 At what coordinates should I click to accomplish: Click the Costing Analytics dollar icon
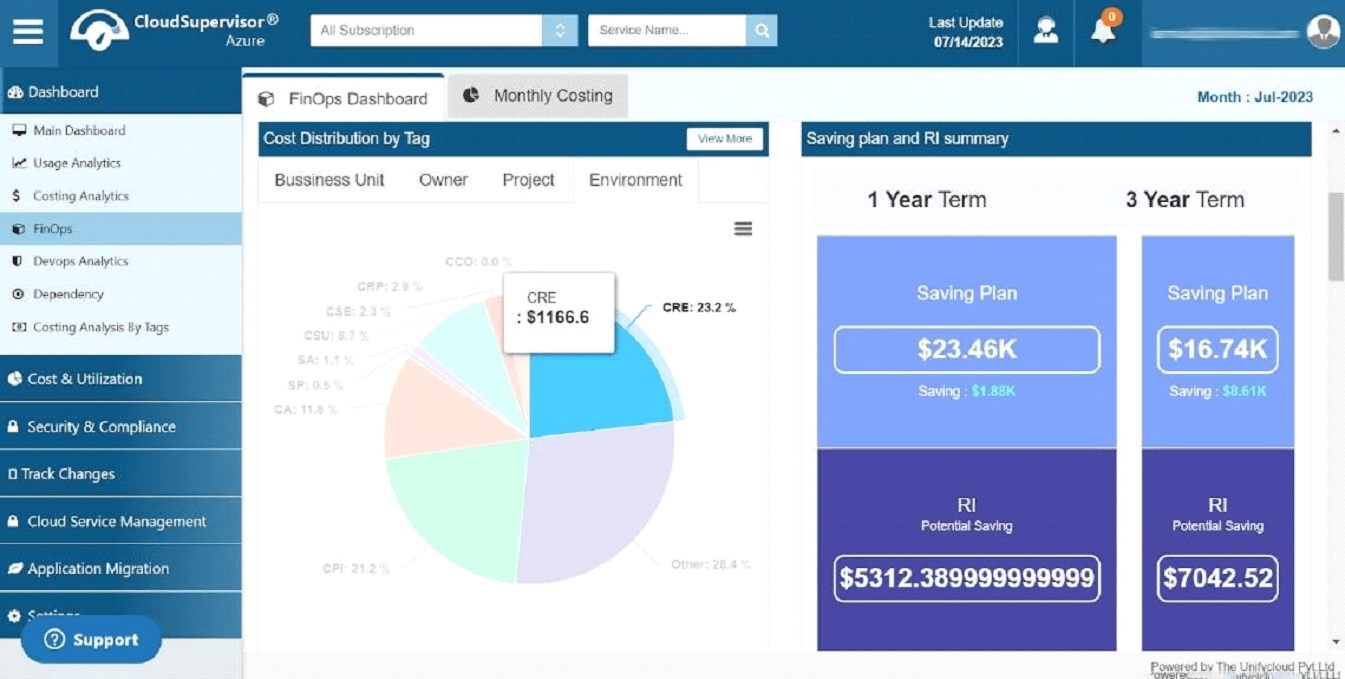(x=17, y=196)
